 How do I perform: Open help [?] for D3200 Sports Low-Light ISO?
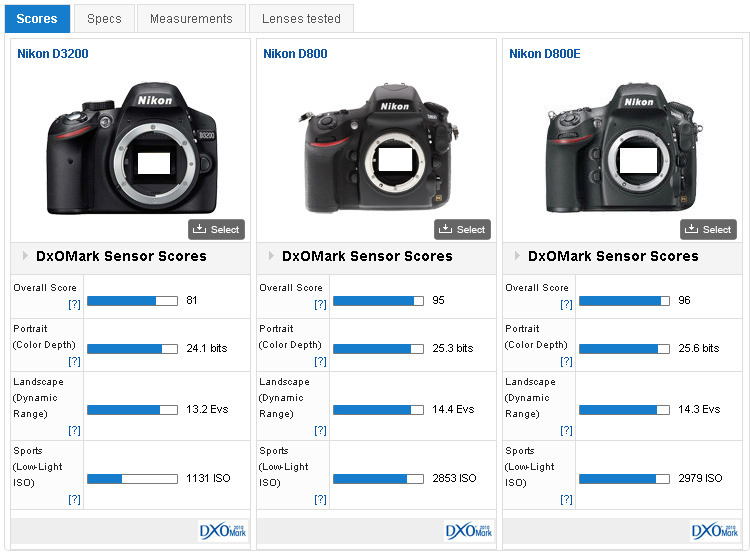74,499
